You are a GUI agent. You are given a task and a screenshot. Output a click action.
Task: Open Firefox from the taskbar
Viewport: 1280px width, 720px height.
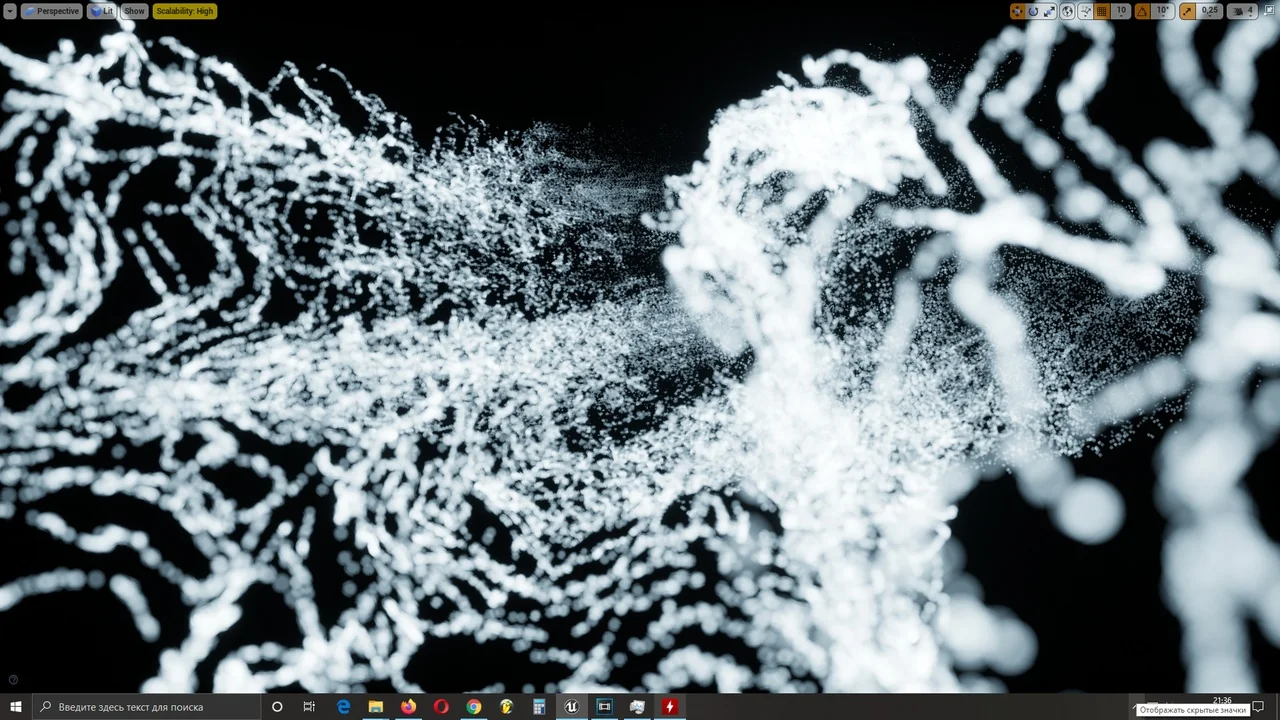coord(408,707)
